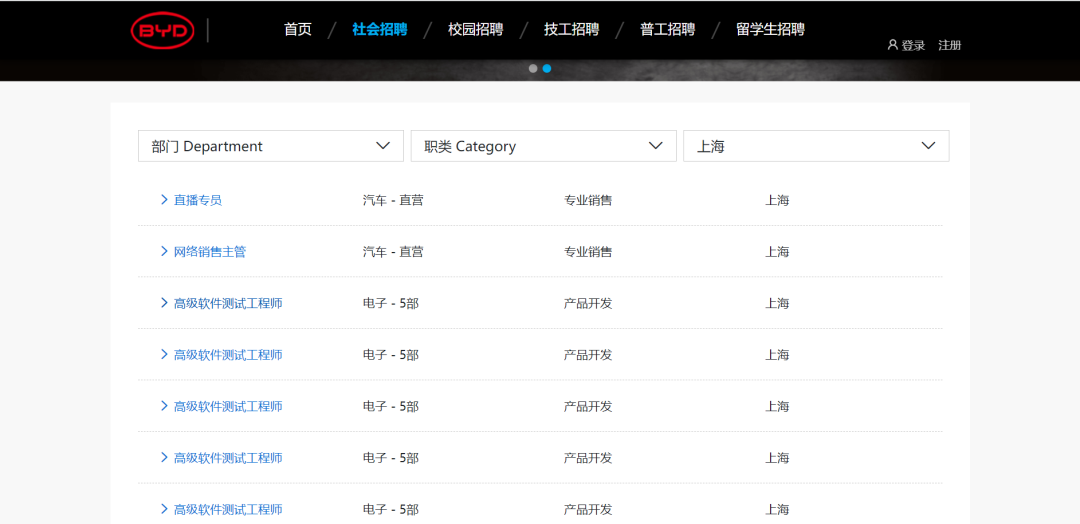Open the 网络销售主管 job listing
1080x524 pixels.
click(210, 252)
